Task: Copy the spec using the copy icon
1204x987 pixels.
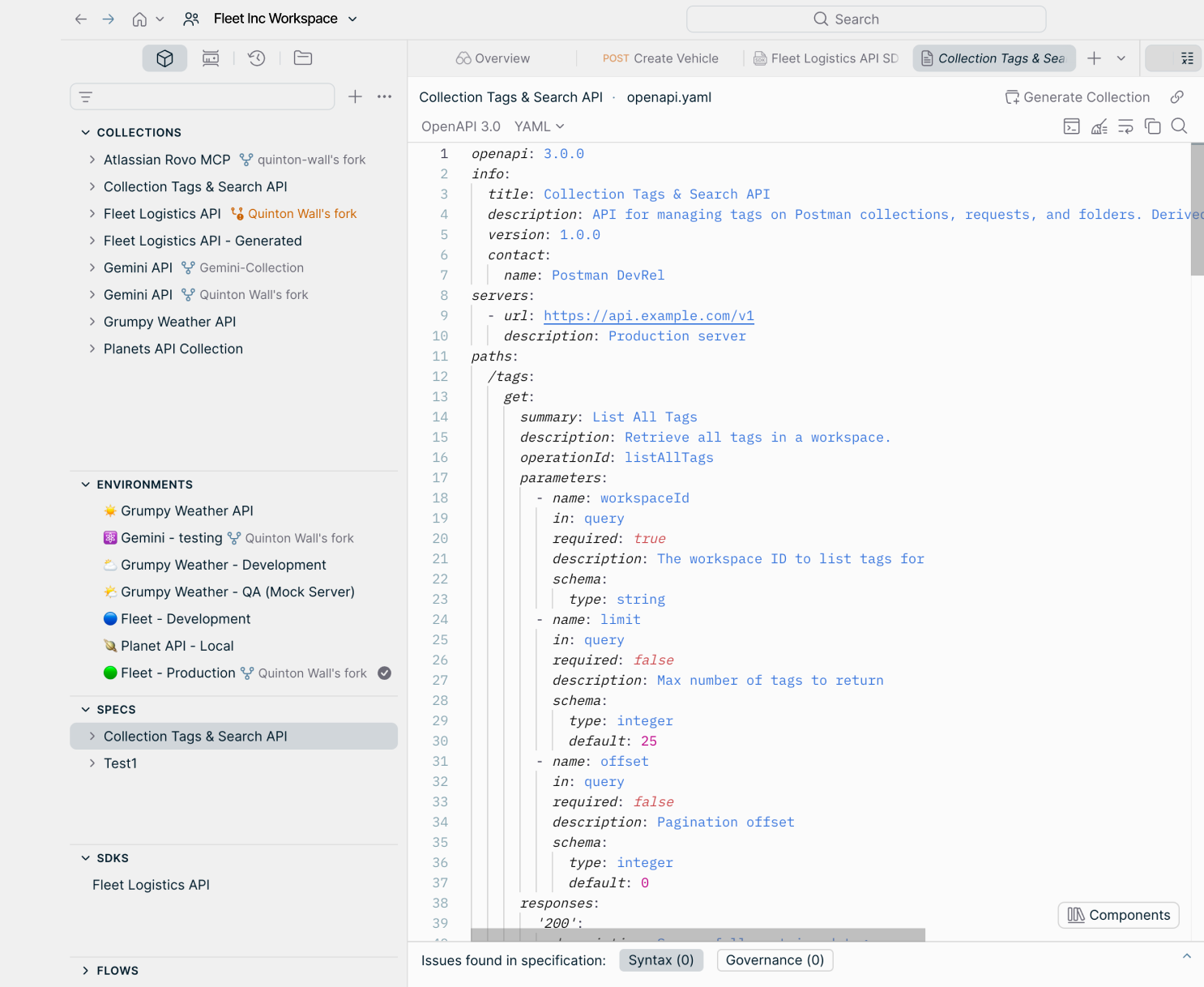Action: click(x=1152, y=126)
